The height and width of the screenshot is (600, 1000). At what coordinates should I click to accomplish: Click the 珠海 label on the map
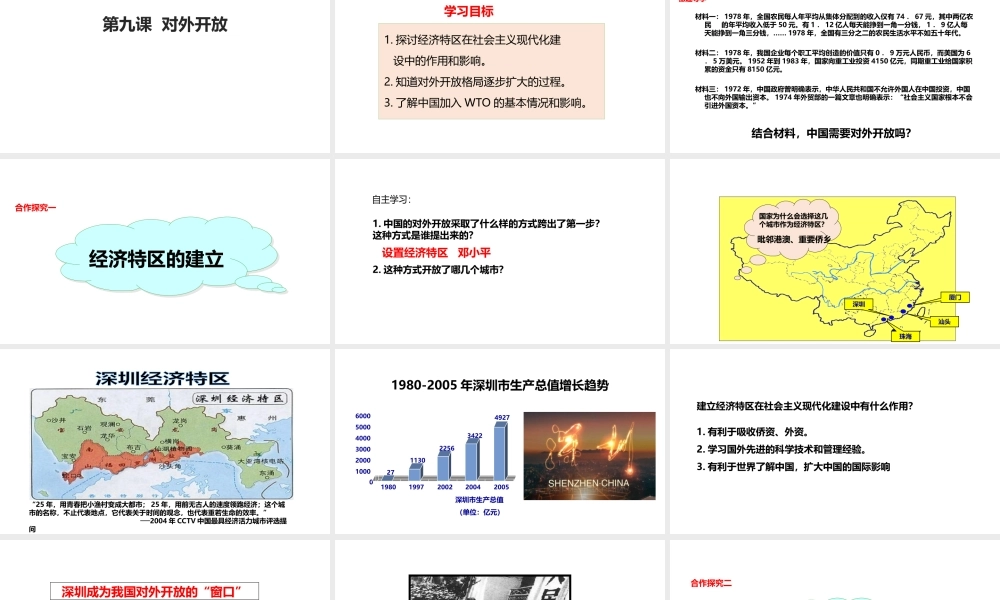tap(905, 336)
